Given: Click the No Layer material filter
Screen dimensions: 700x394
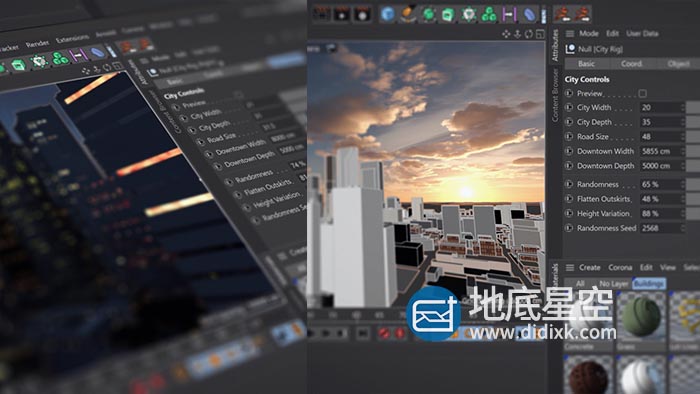Looking at the screenshot, I should tap(614, 283).
